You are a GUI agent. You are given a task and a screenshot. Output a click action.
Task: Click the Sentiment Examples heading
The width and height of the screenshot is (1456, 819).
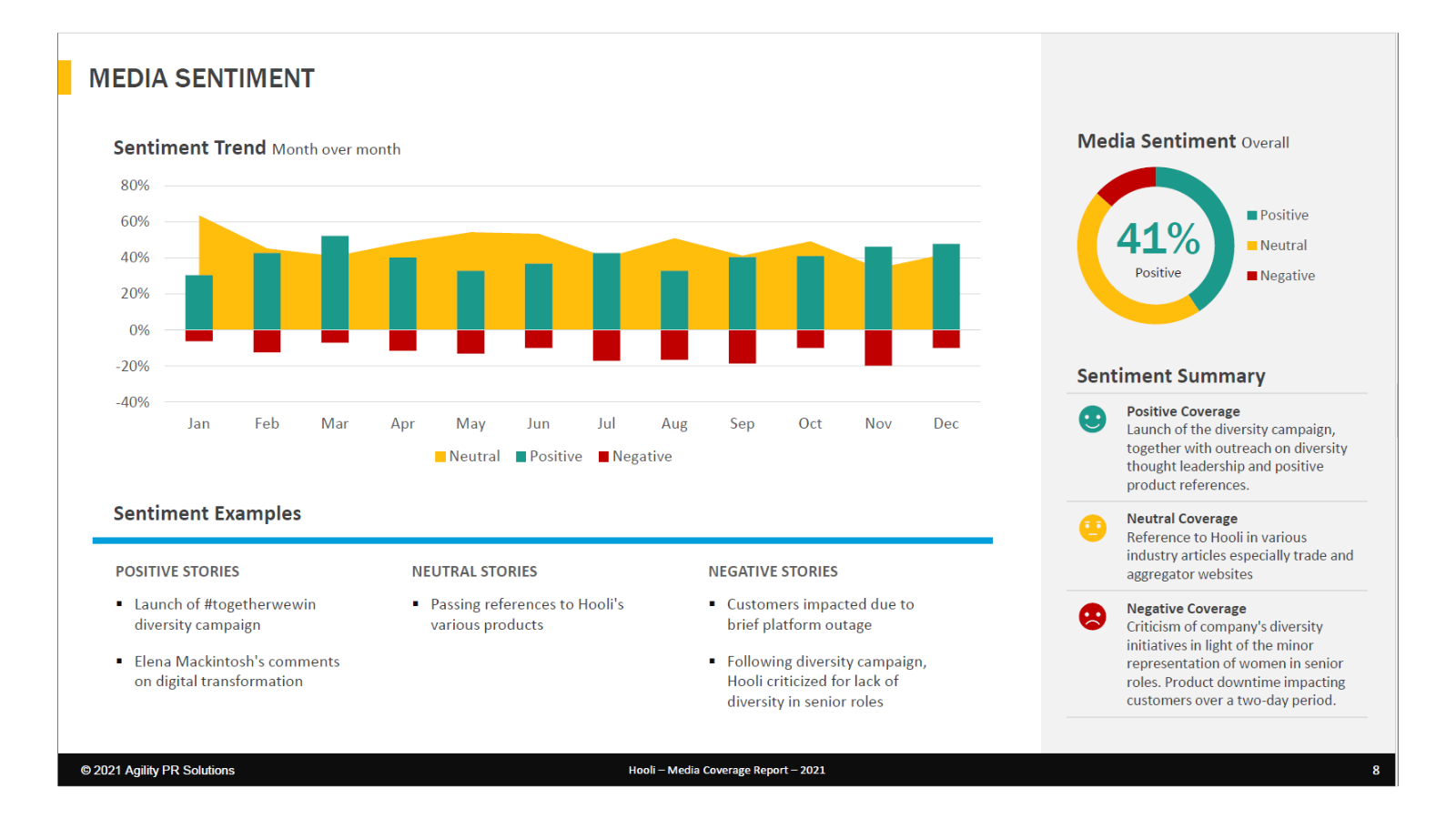tap(207, 513)
